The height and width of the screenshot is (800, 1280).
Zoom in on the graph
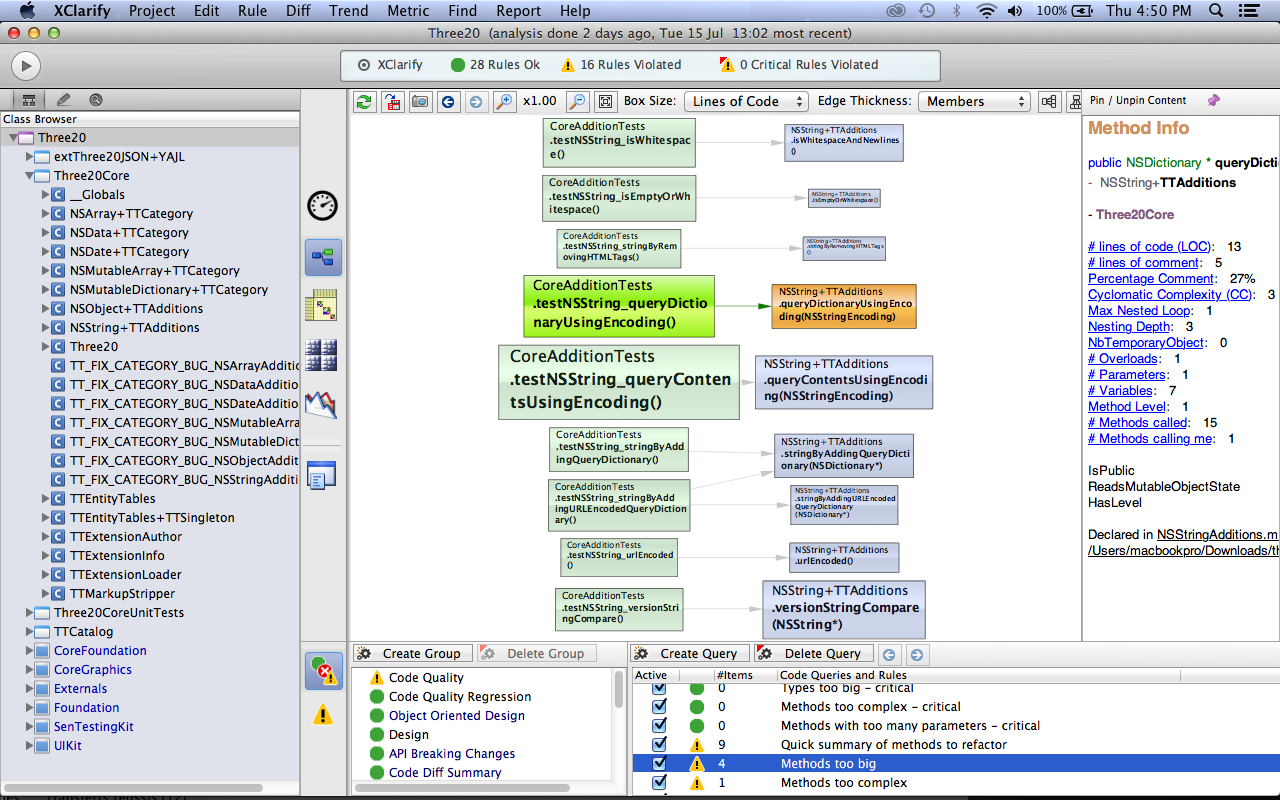505,102
